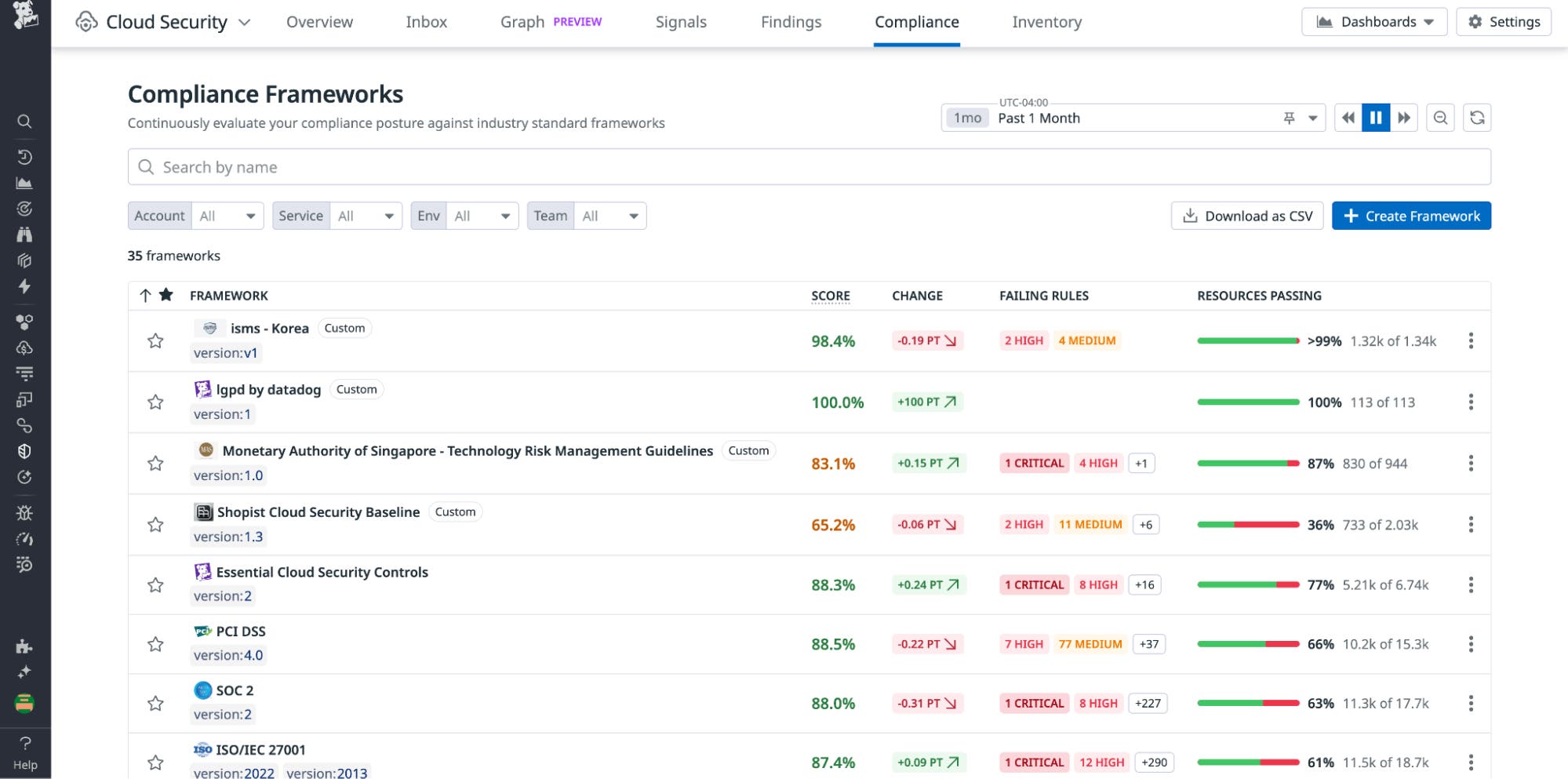Favorite the PCI DSS framework star
The image size is (1568, 779).
click(x=155, y=643)
